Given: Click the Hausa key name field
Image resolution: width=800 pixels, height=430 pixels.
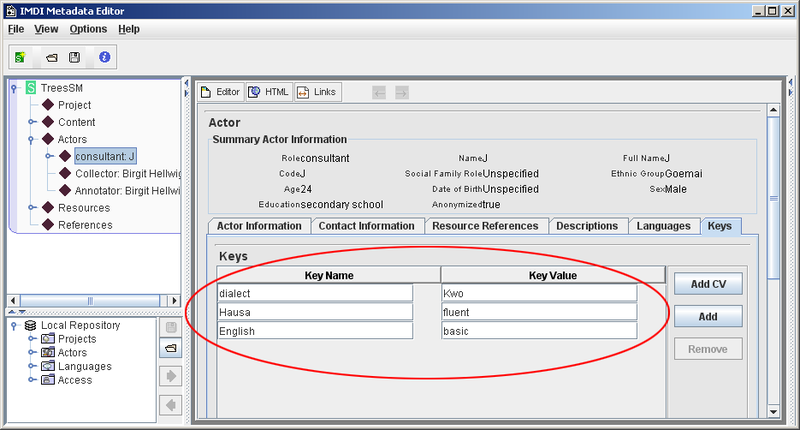Looking at the screenshot, I should (315, 312).
